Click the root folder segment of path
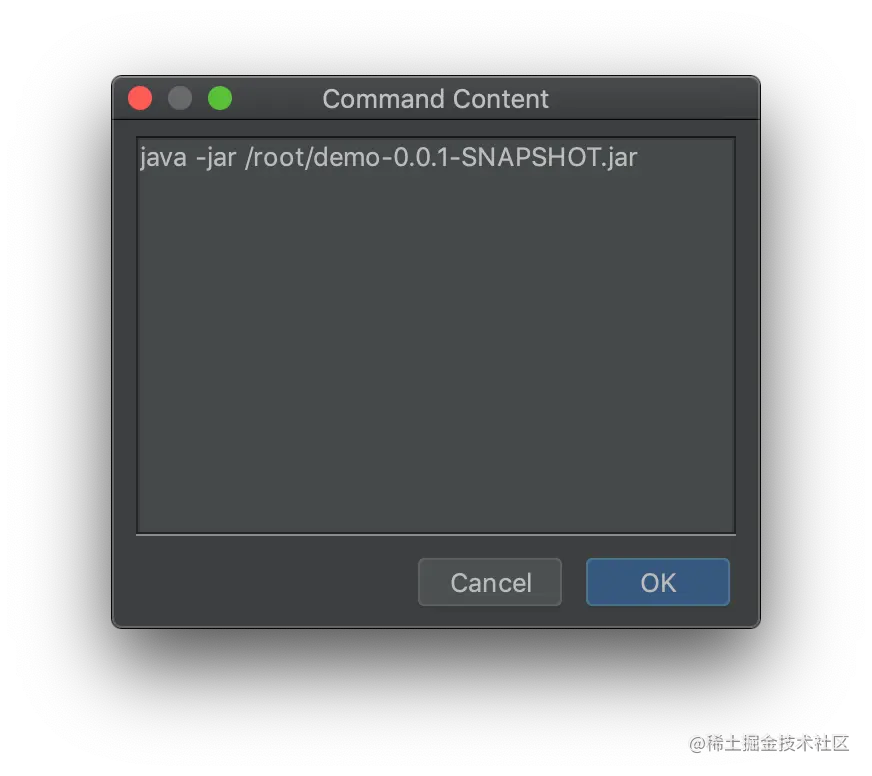Viewport: 872px width, 776px height. 278,157
